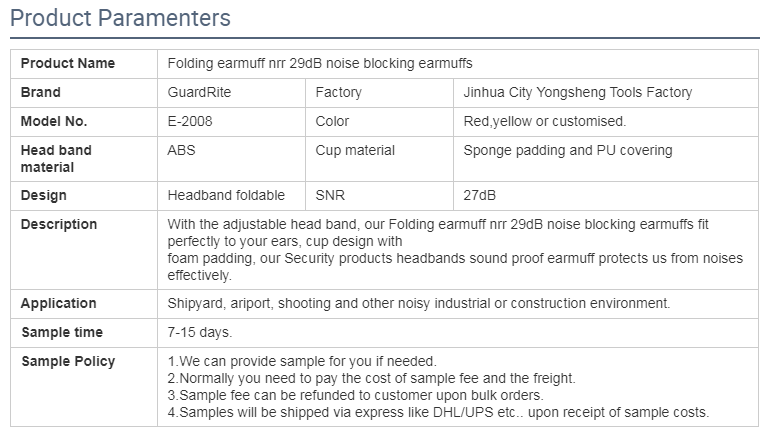Click Jinhua City Yongsheng Tools Factory
Screen dimensions: 775x442
click(x=578, y=92)
